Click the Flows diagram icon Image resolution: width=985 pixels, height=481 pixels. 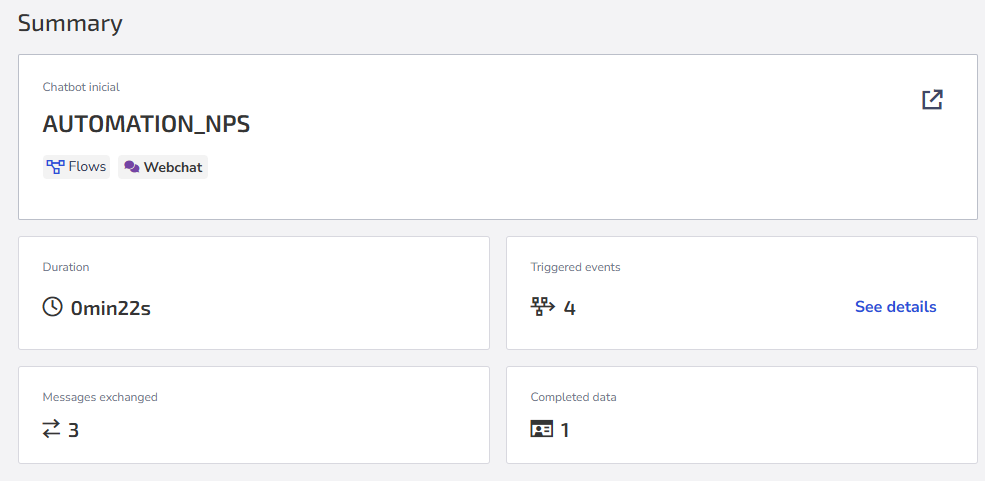(x=55, y=167)
